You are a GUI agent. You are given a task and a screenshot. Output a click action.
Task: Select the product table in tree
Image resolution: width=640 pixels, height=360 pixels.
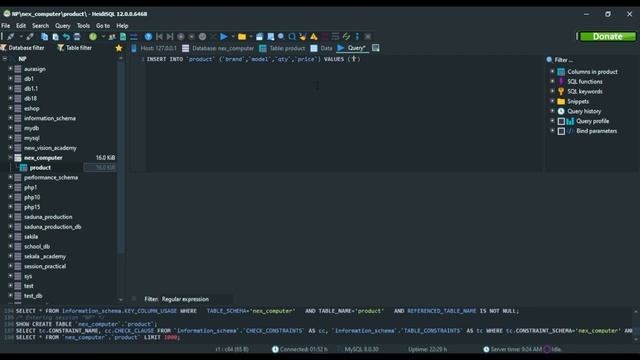[40, 168]
